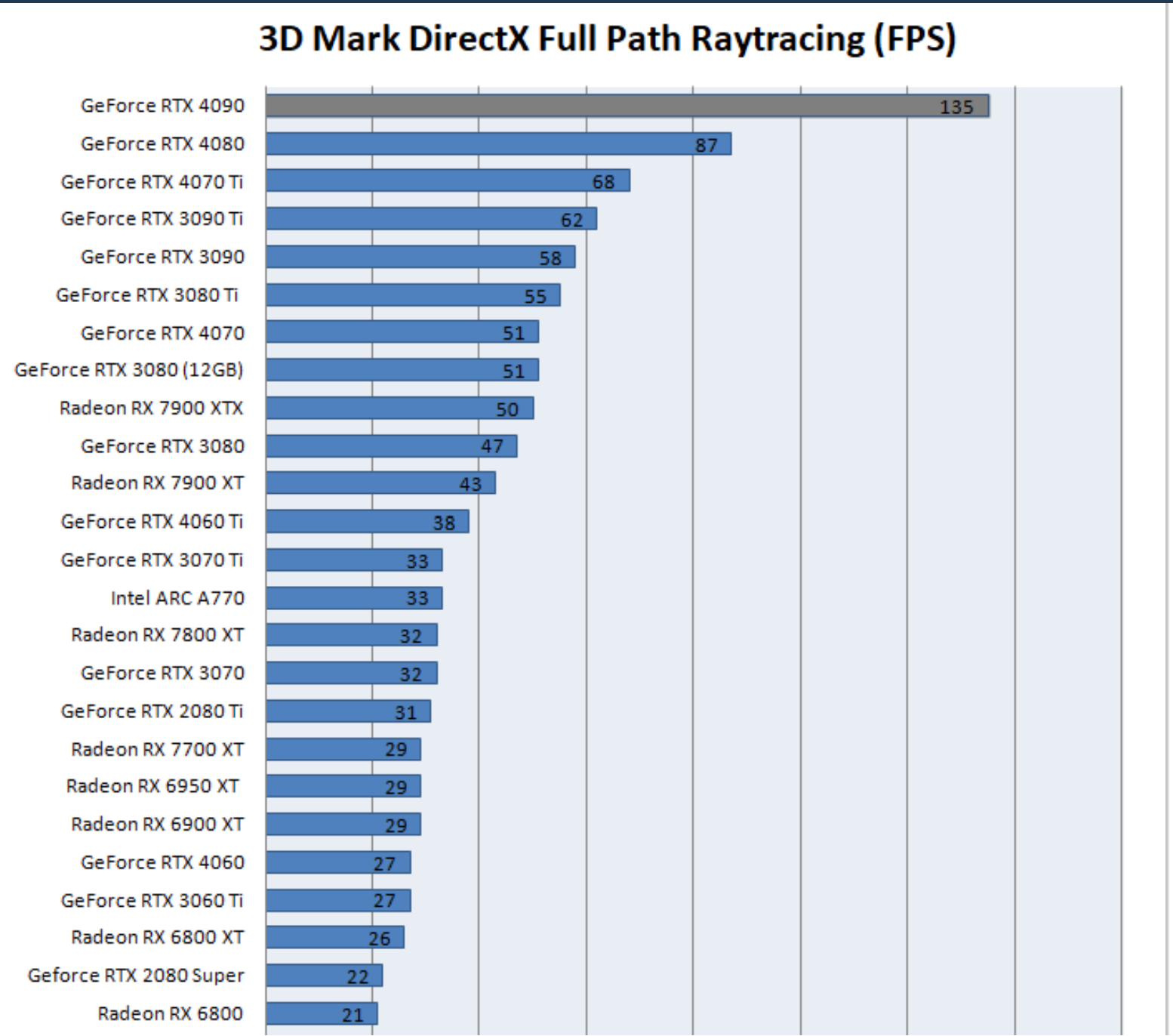Click the 62 value on RTX 3090 Ti bar
The image size is (1173, 1036).
(571, 220)
